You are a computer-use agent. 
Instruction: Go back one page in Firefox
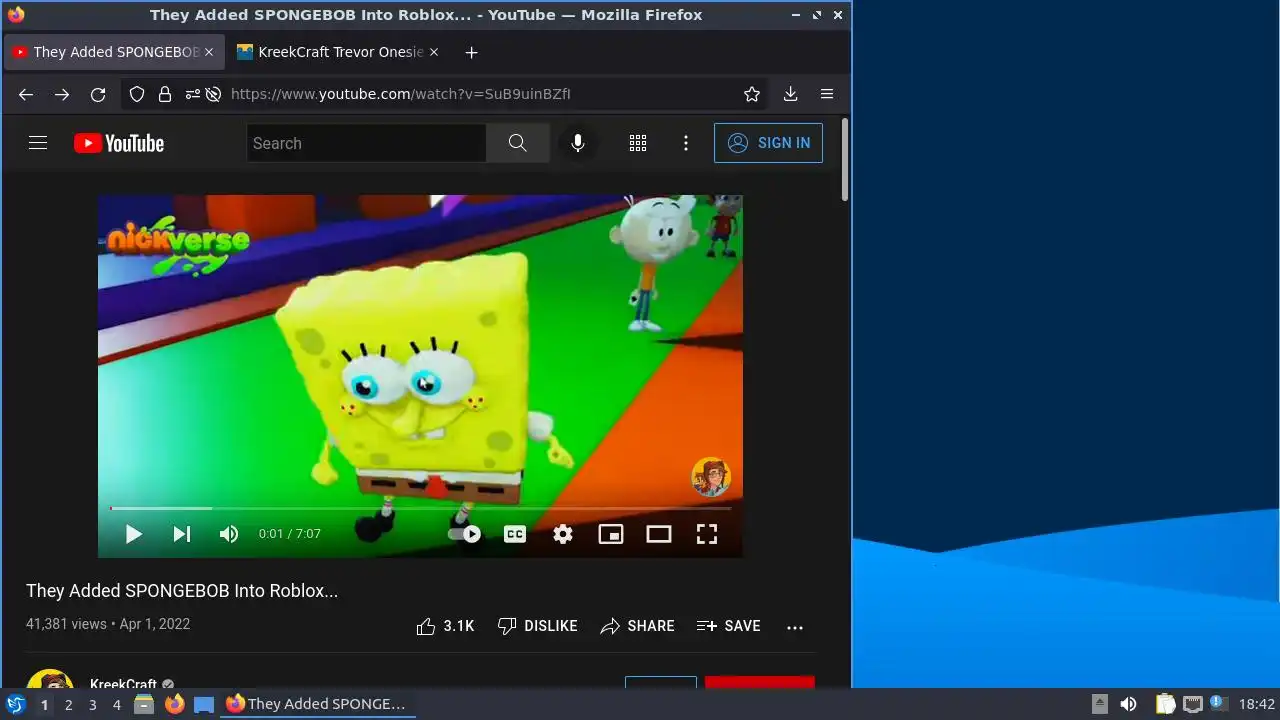coord(26,94)
